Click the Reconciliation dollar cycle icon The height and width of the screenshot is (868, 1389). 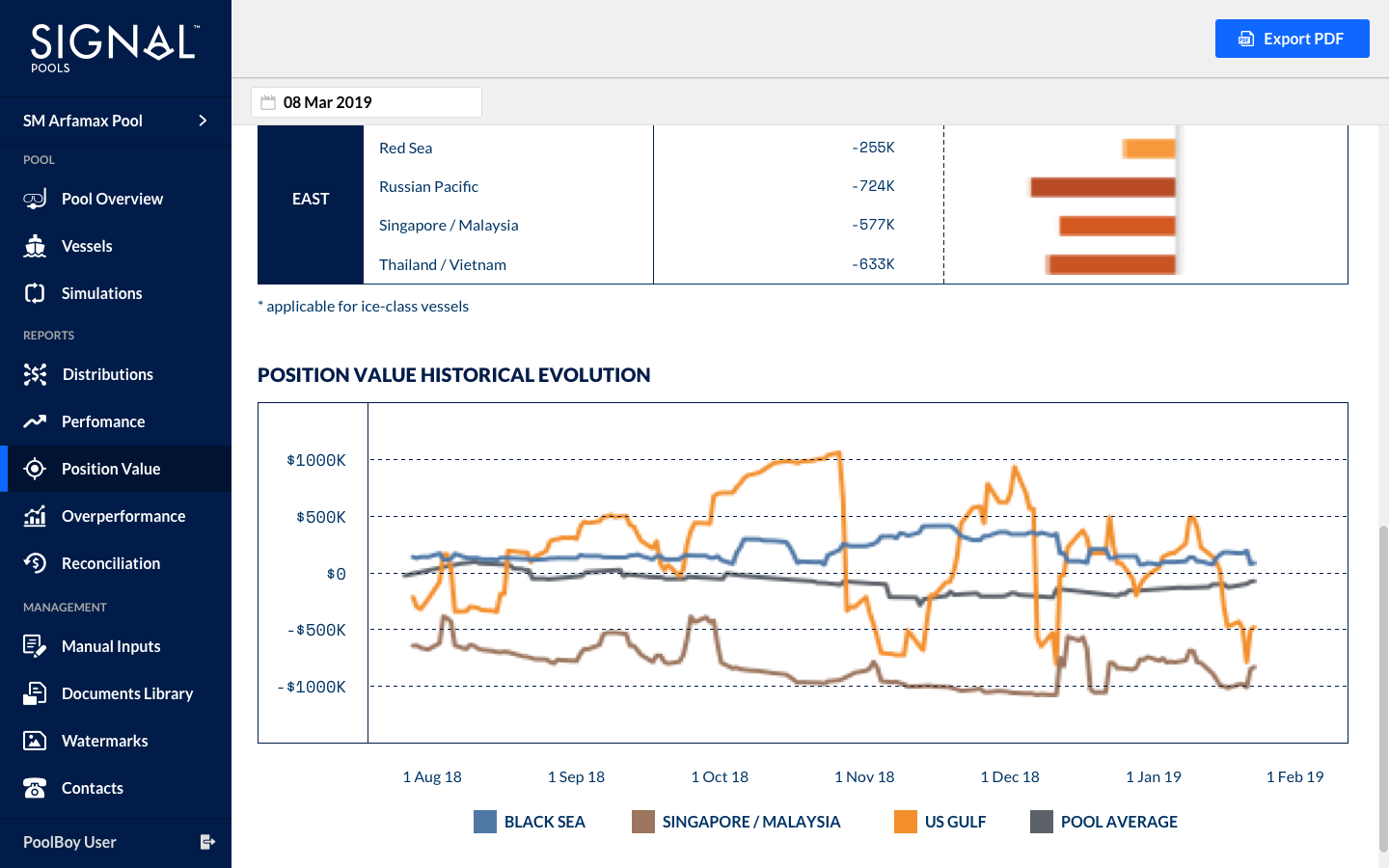tap(35, 563)
